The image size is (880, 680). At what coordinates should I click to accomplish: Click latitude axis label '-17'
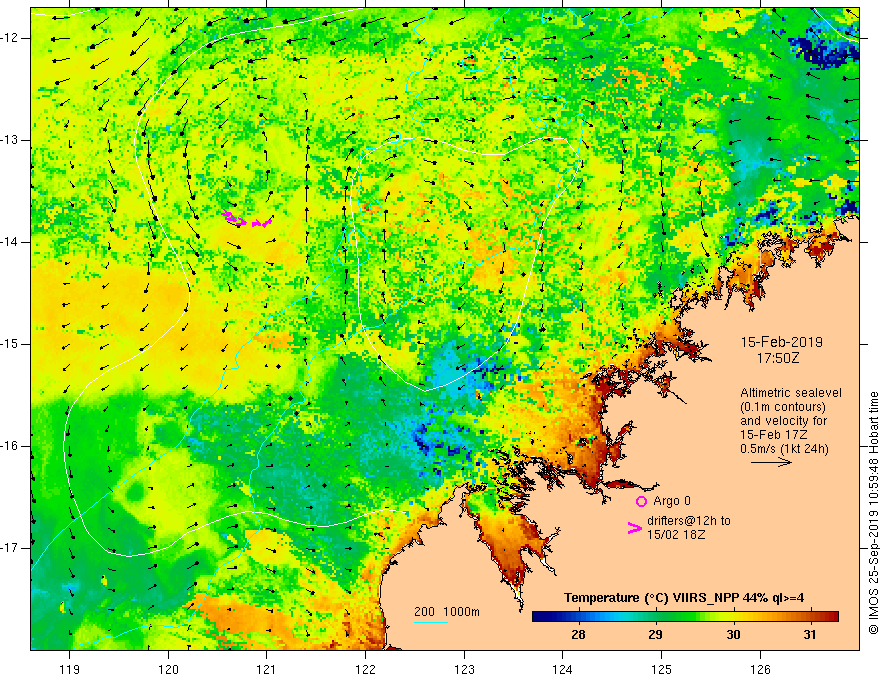point(10,548)
